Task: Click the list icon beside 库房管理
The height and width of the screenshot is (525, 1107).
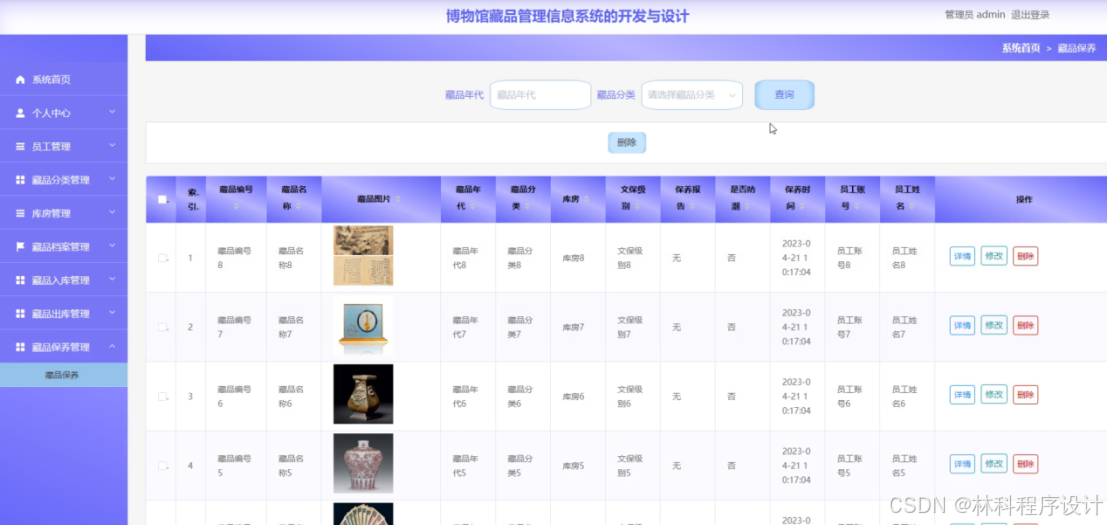Action: click(20, 213)
